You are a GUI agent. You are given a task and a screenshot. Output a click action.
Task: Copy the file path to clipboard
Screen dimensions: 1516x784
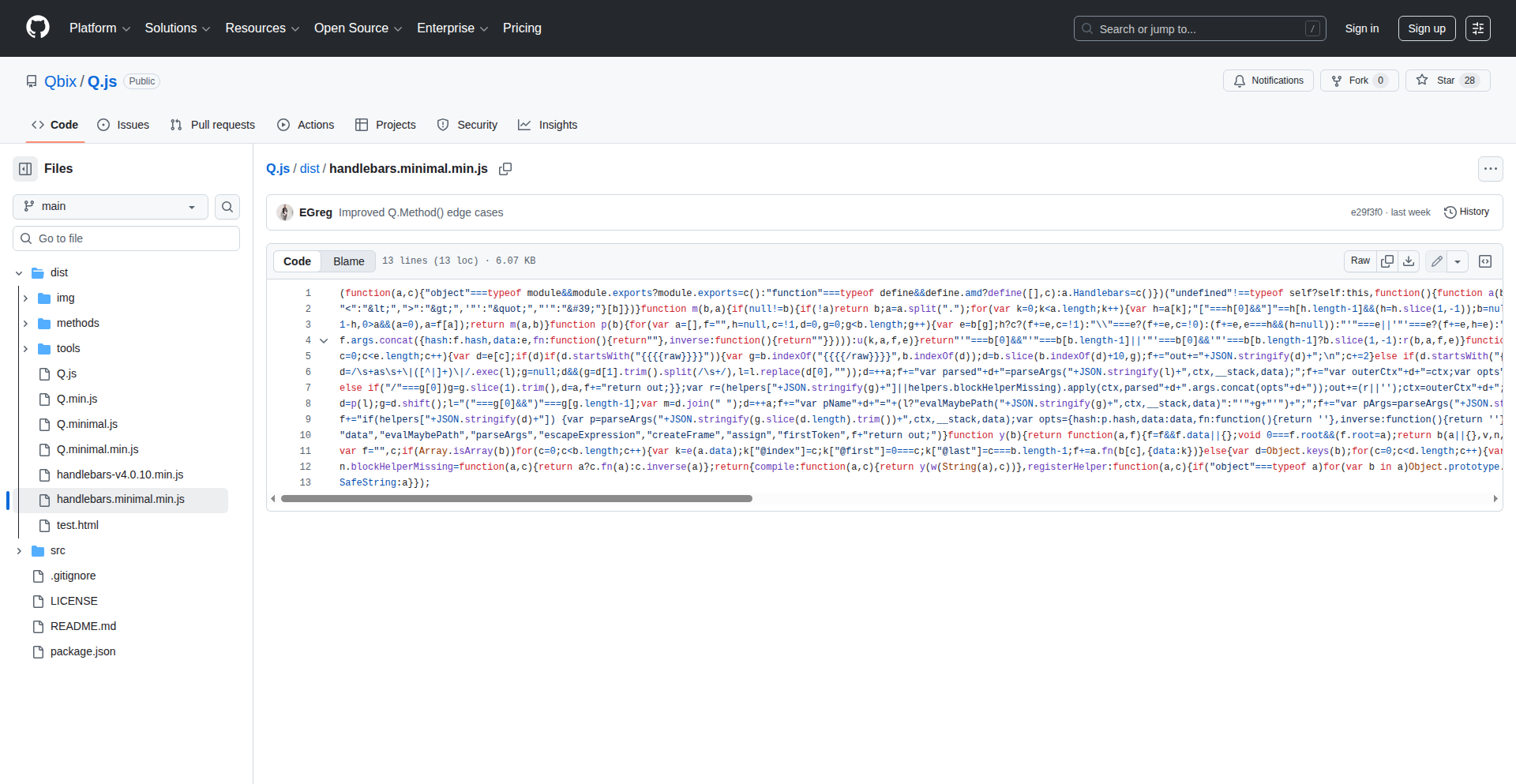click(x=505, y=169)
